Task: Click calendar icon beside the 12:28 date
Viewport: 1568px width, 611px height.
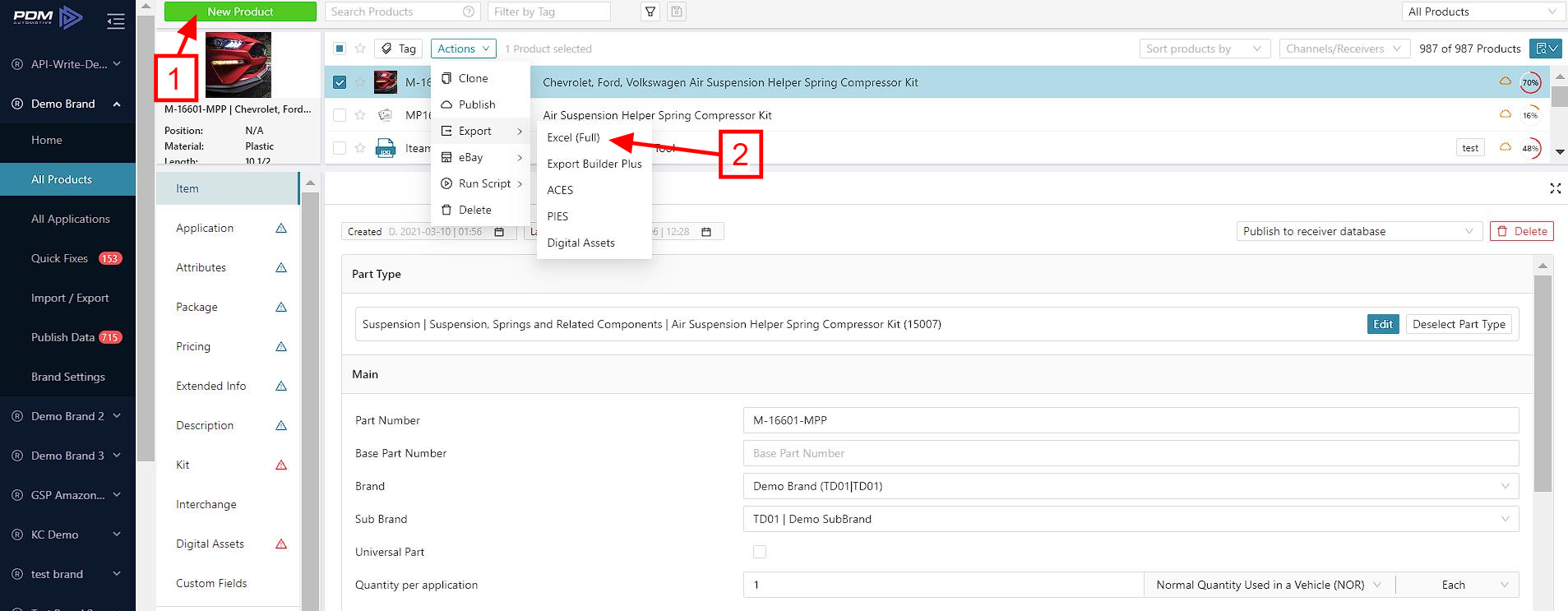Action: pyautogui.click(x=706, y=232)
